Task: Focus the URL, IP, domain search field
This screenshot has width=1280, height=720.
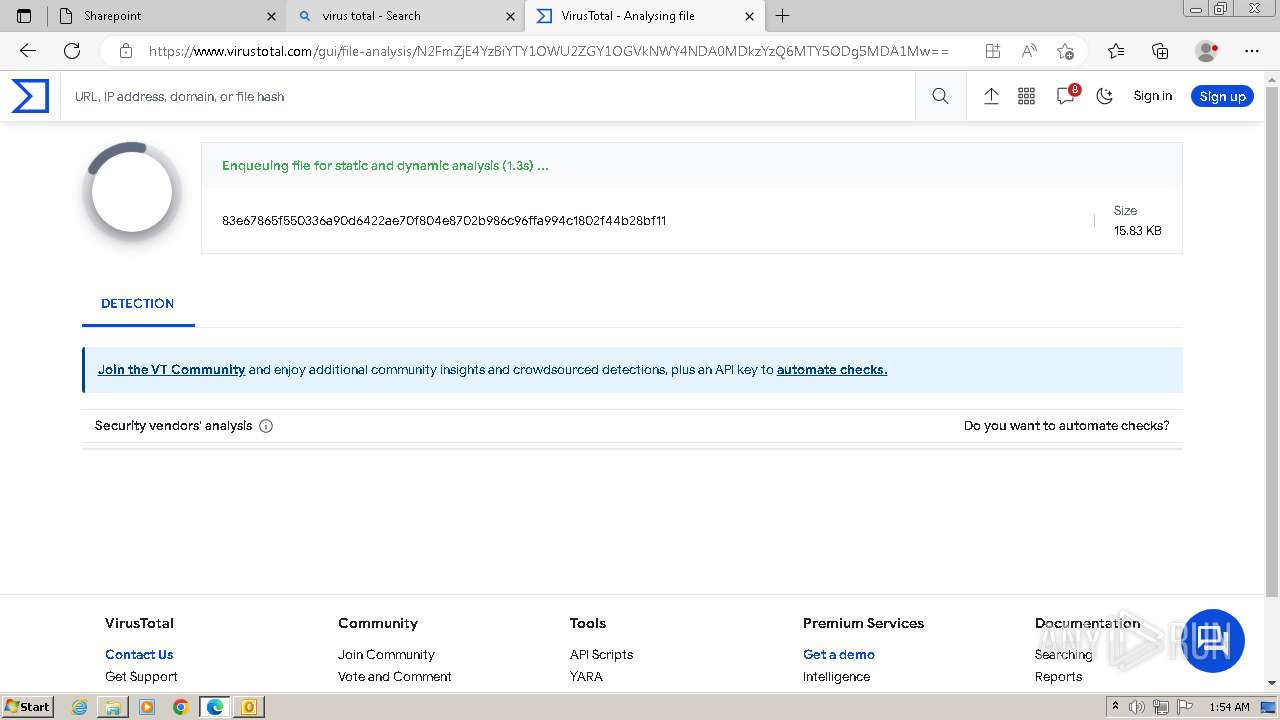Action: tap(490, 97)
